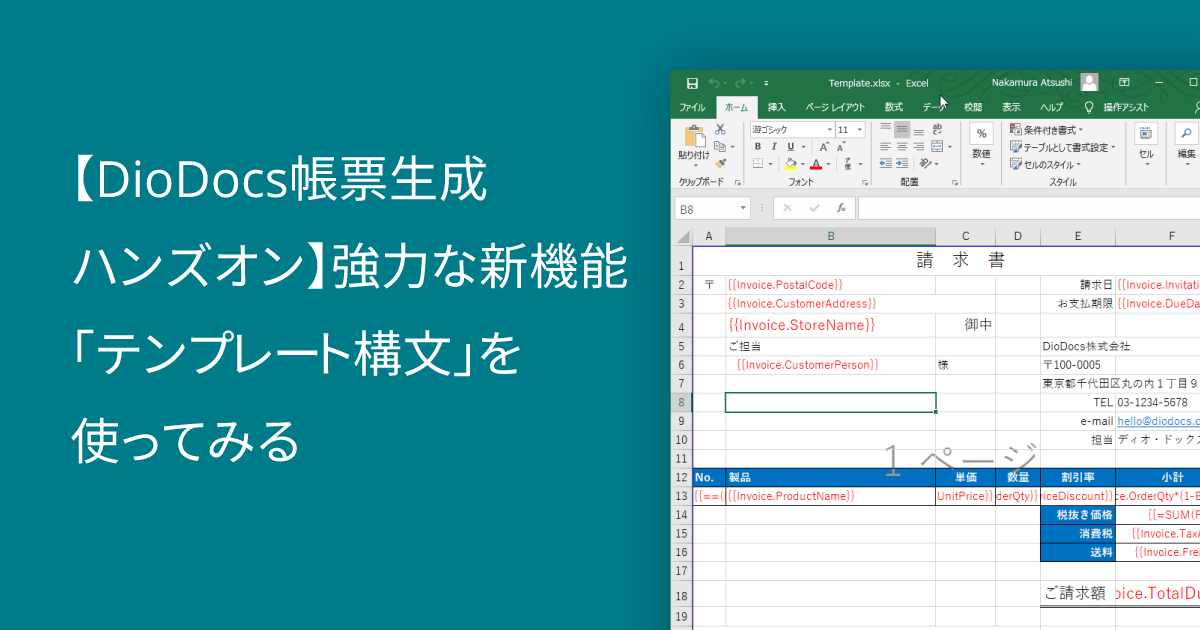Click Merge and Center icon

pos(936,146)
